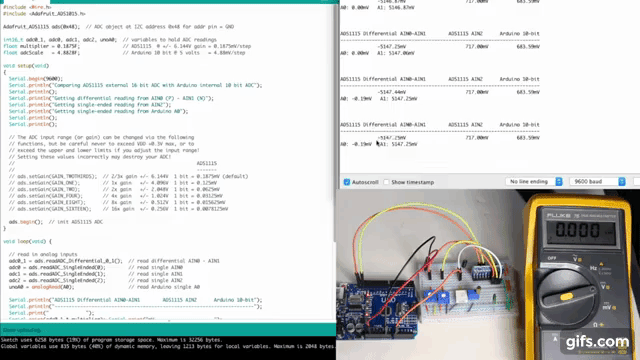Click the Arduino Uno board in the video
The image size is (640, 360).
point(378,310)
